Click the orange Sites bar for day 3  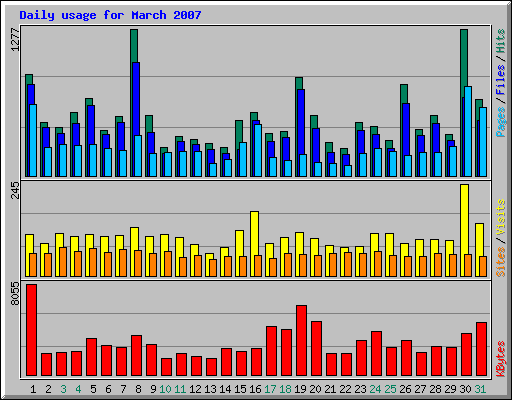tap(63, 262)
